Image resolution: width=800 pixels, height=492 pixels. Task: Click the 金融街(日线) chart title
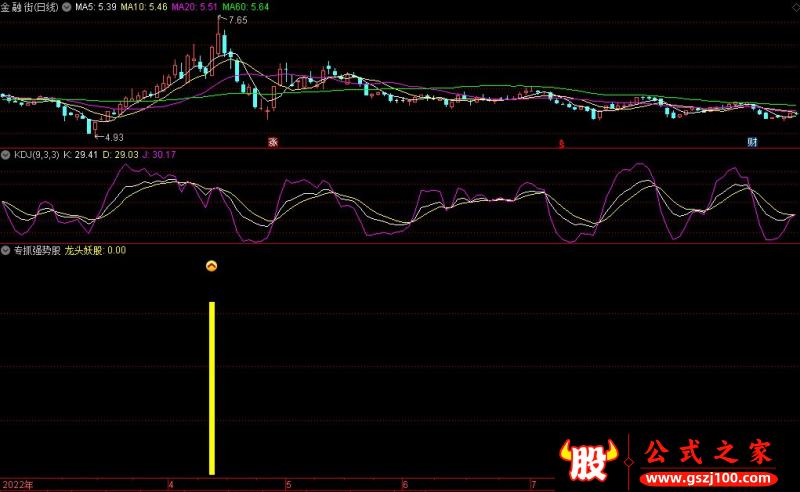[30, 7]
